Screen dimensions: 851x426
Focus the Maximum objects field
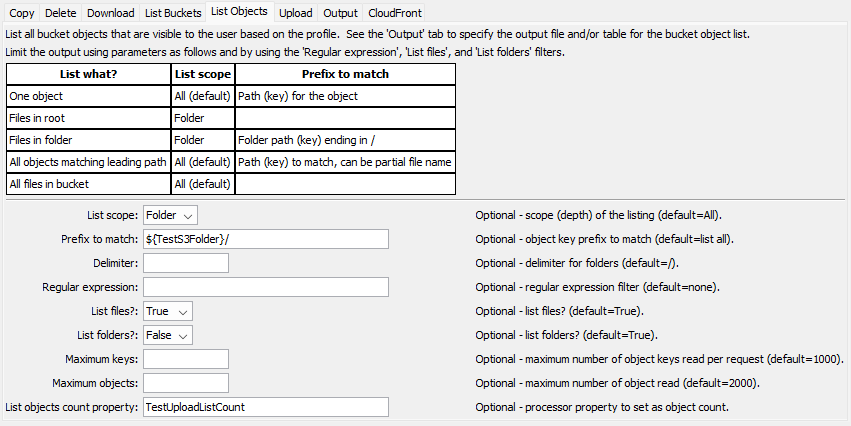pos(186,383)
